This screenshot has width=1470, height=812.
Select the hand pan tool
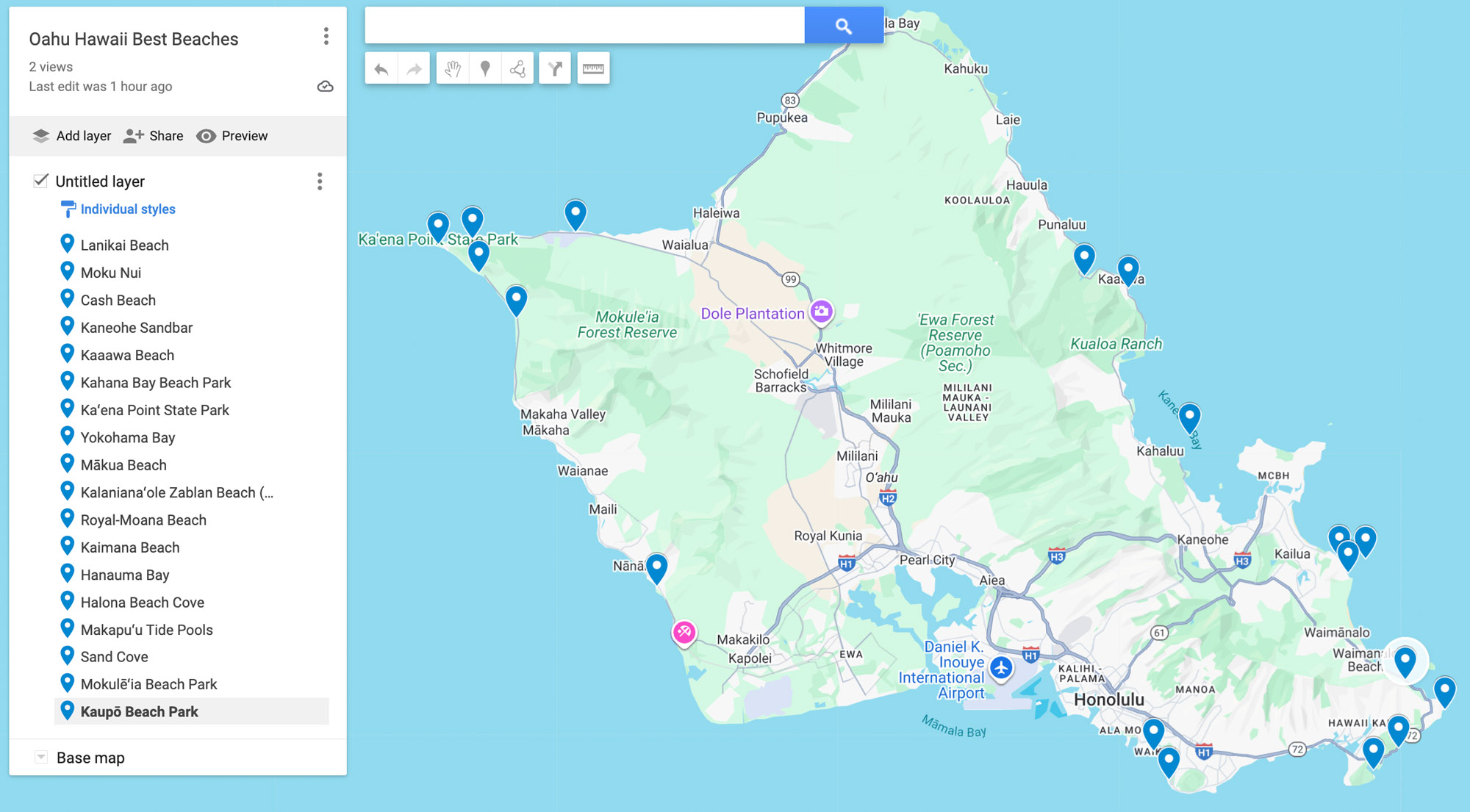point(453,69)
